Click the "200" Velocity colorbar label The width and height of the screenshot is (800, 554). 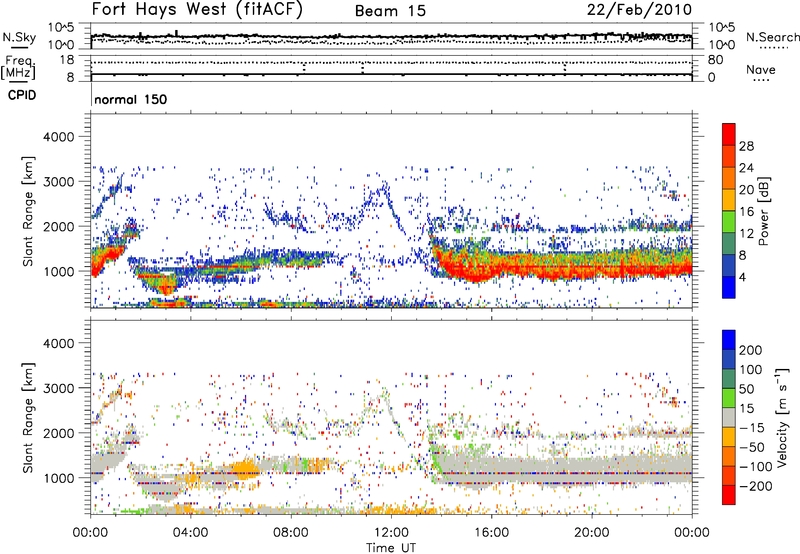coord(751,350)
